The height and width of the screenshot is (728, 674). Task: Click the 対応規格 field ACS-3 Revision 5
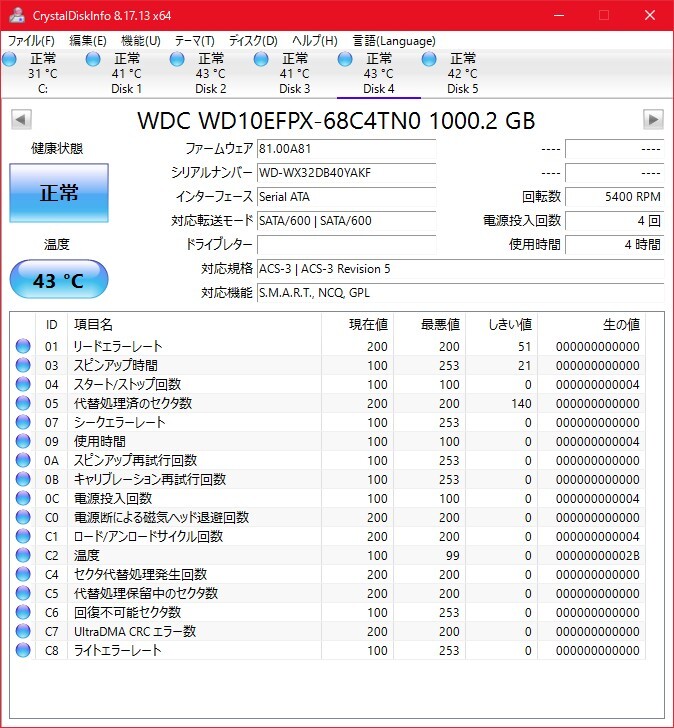point(460,269)
